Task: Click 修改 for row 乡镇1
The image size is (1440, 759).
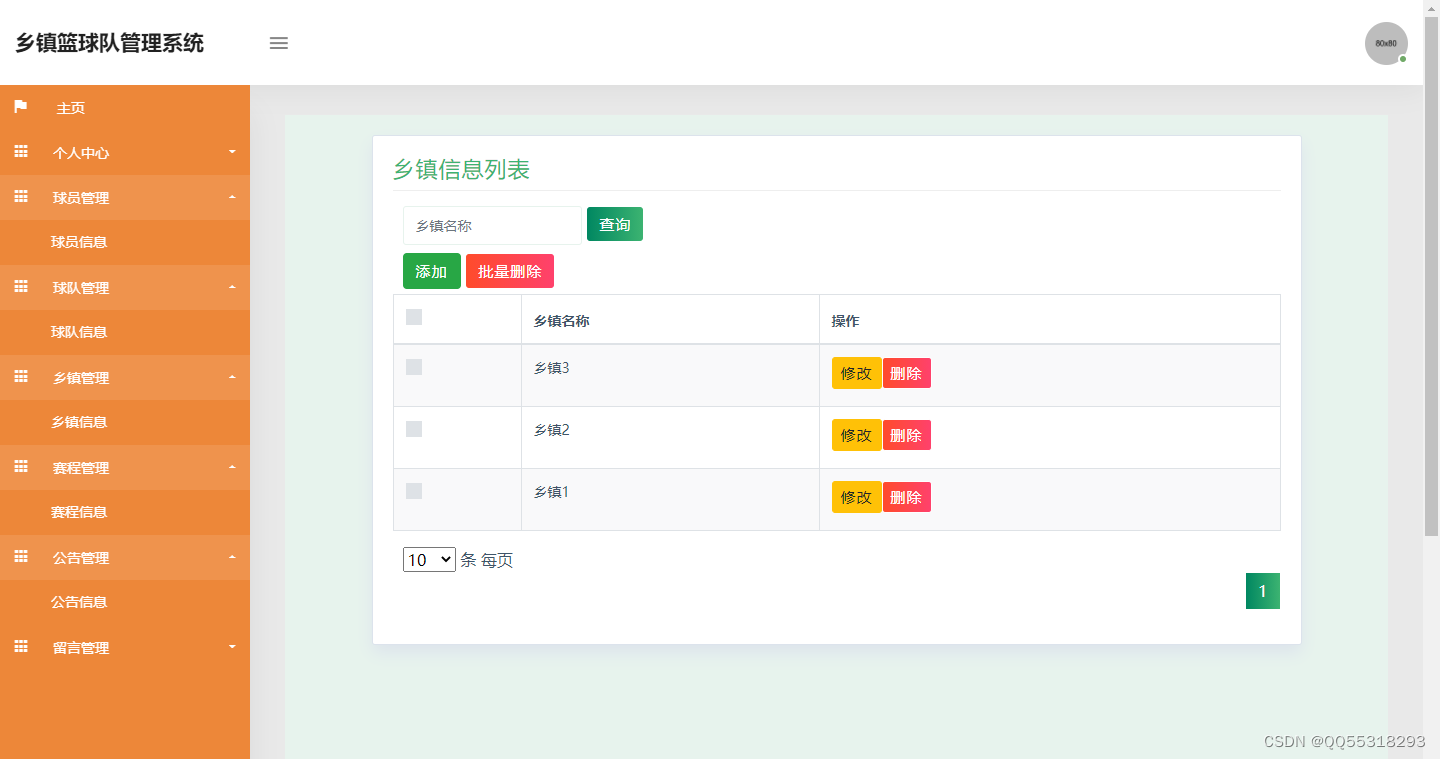Action: point(857,497)
